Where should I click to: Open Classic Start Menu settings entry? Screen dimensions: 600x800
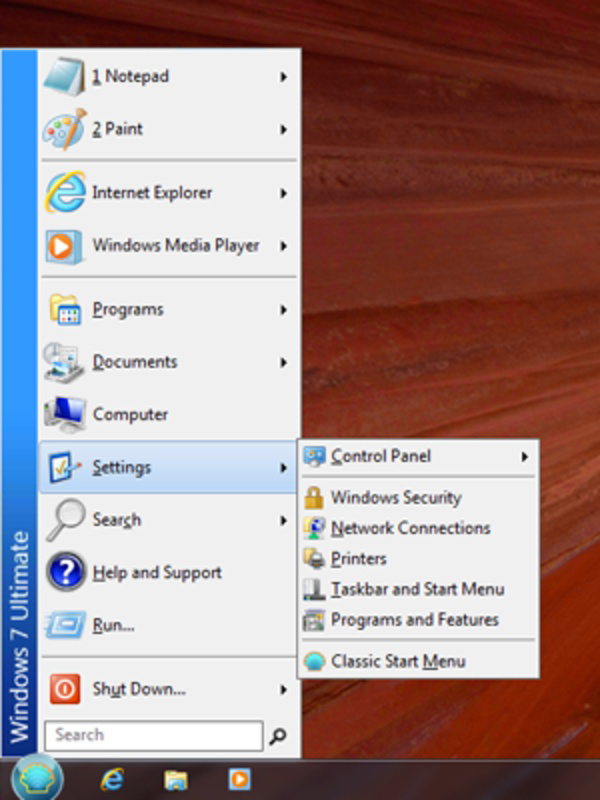click(x=418, y=661)
